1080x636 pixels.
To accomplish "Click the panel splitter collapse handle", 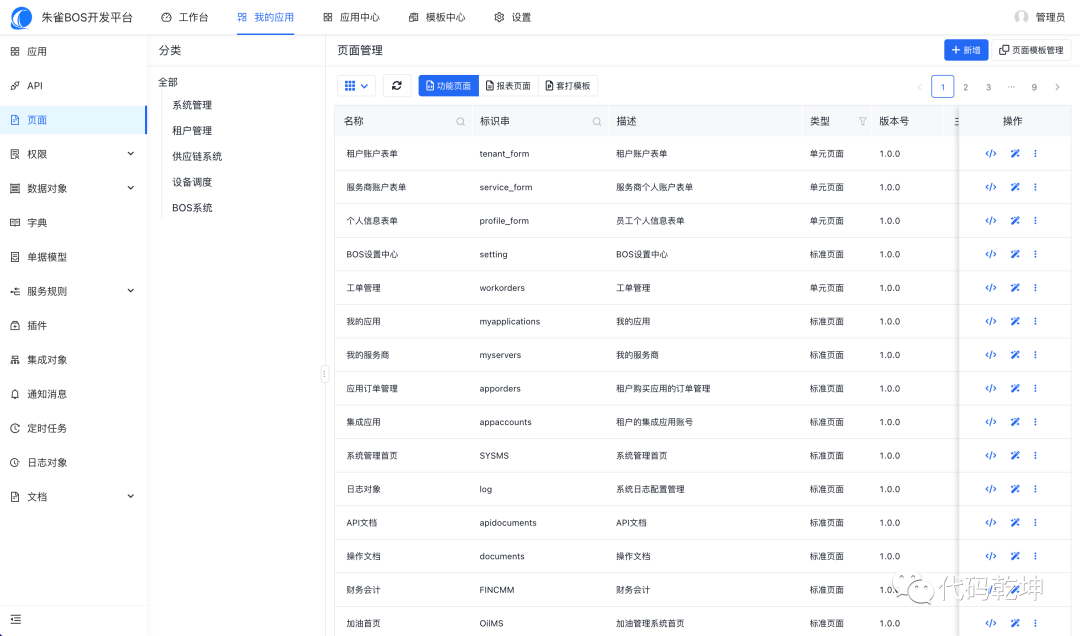I will click(x=324, y=374).
